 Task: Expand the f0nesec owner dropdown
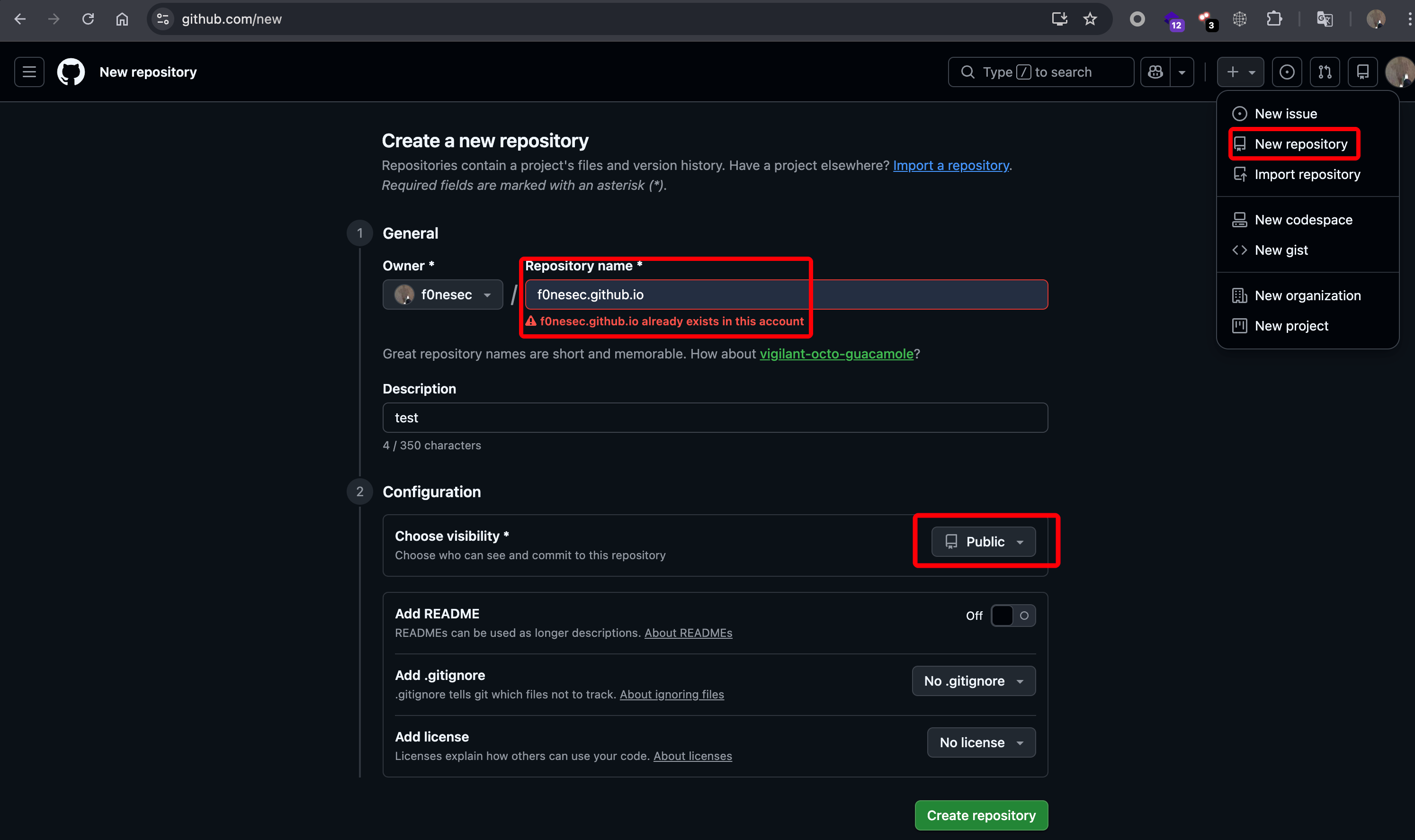point(443,295)
